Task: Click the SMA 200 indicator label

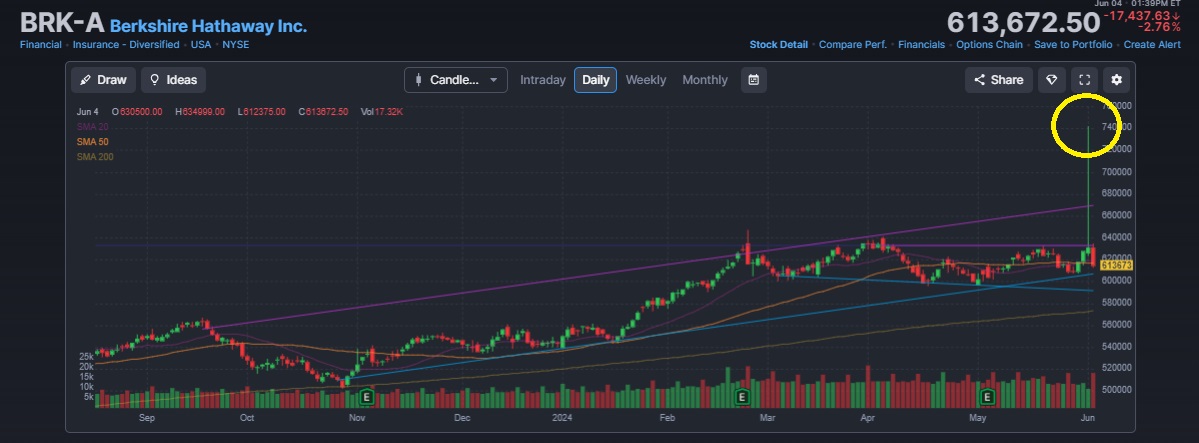Action: (95, 157)
